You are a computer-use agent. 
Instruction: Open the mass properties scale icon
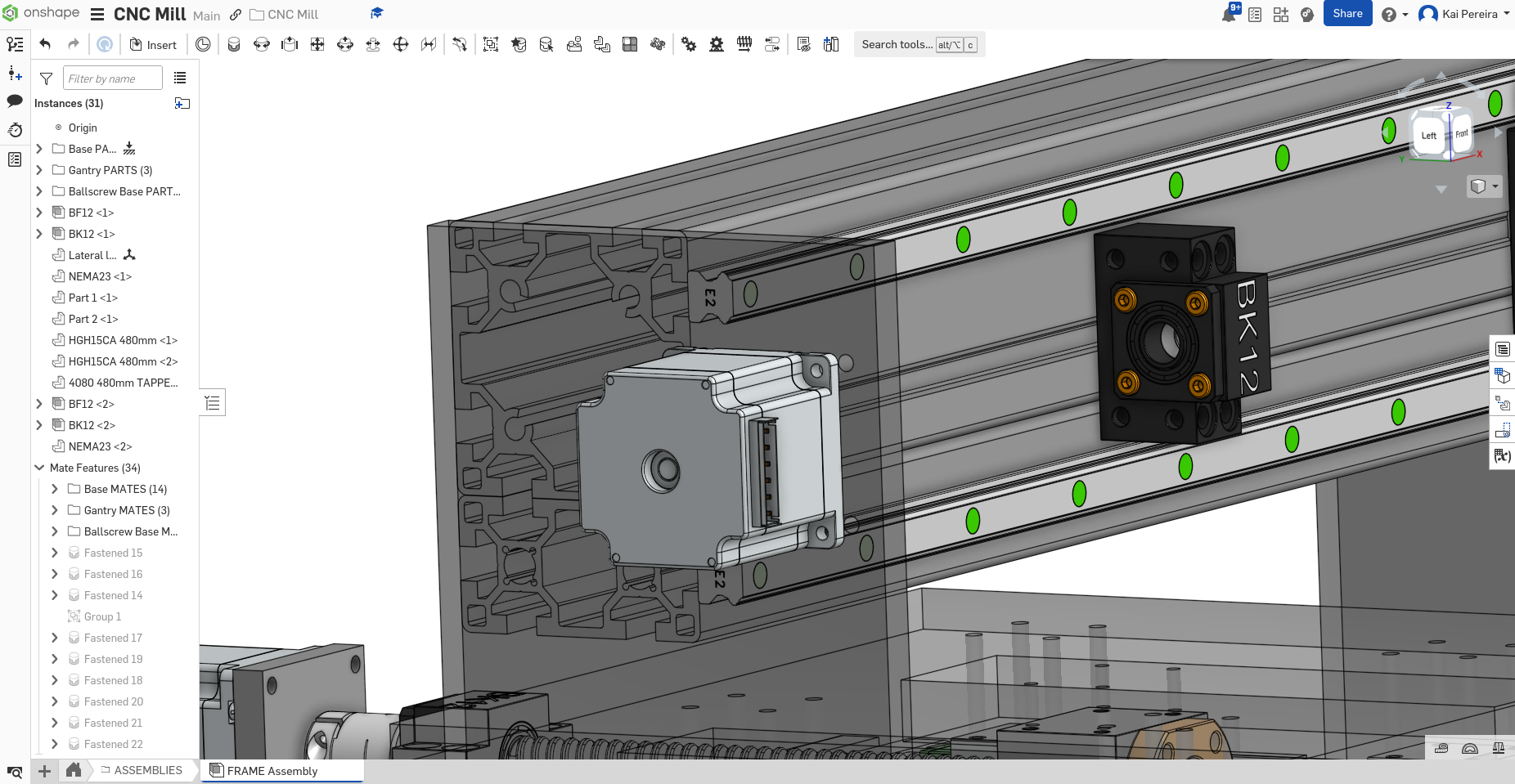tap(1499, 748)
